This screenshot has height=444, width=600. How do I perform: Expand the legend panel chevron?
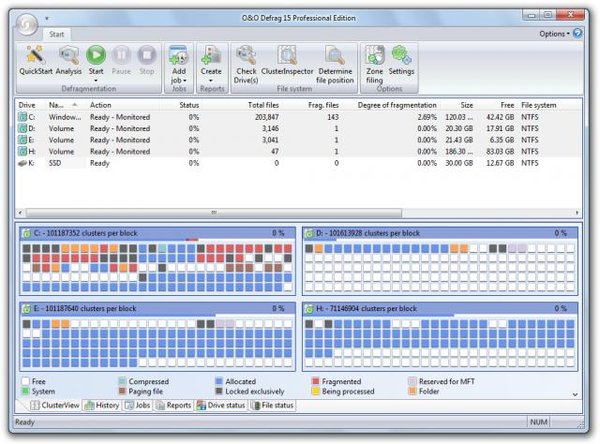[575, 395]
